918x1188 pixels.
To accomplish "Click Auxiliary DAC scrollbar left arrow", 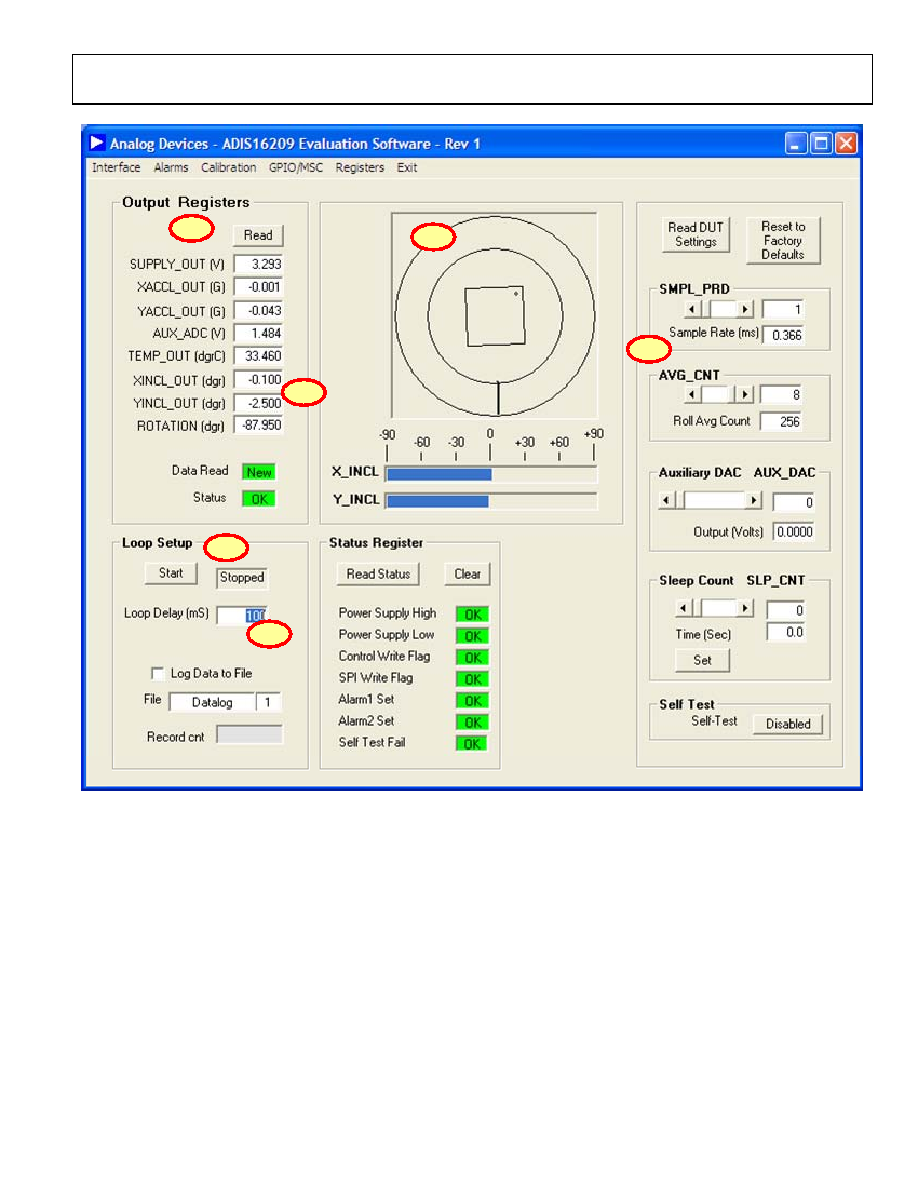I will coord(666,500).
